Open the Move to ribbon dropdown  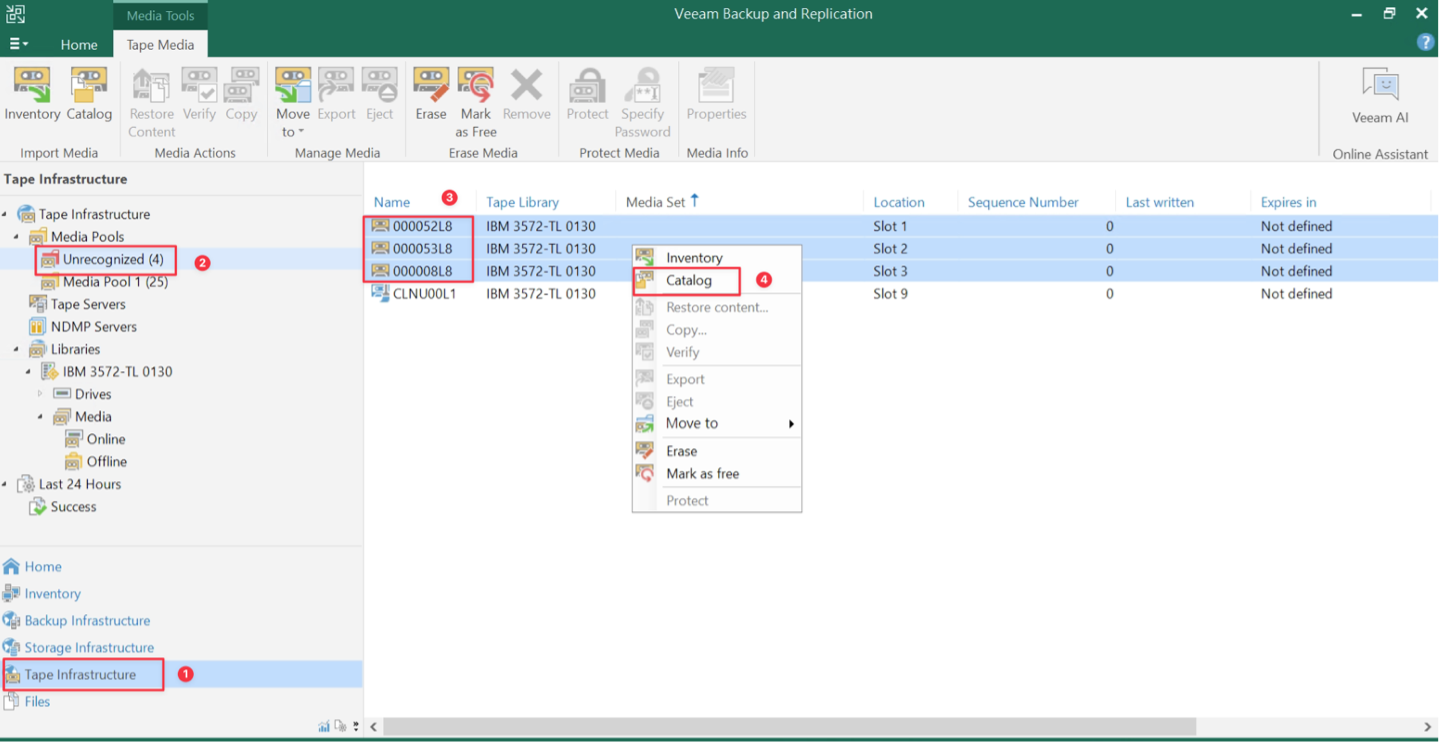pyautogui.click(x=293, y=104)
